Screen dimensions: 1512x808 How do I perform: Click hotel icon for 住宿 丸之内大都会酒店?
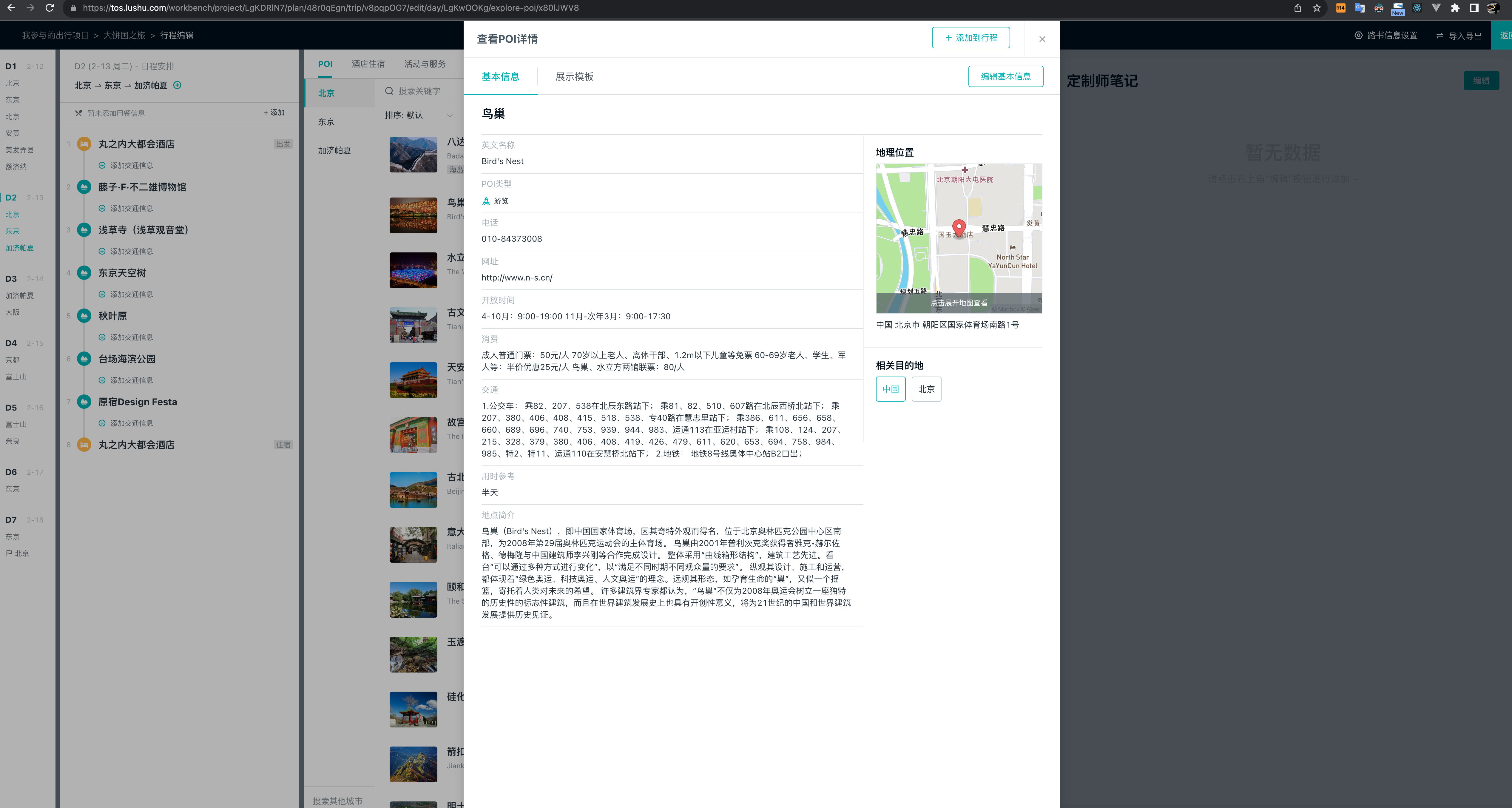(x=84, y=445)
